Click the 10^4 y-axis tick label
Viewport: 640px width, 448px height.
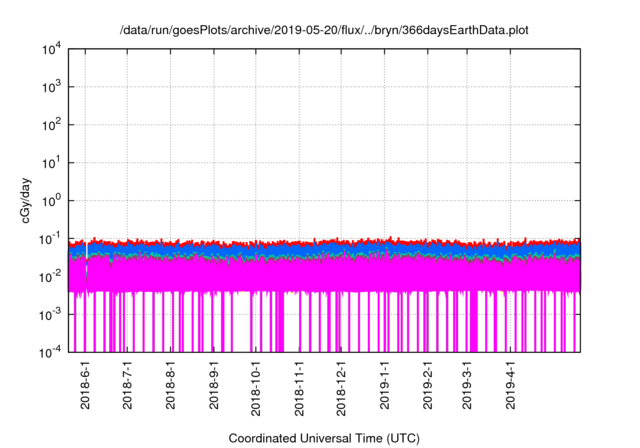click(51, 50)
